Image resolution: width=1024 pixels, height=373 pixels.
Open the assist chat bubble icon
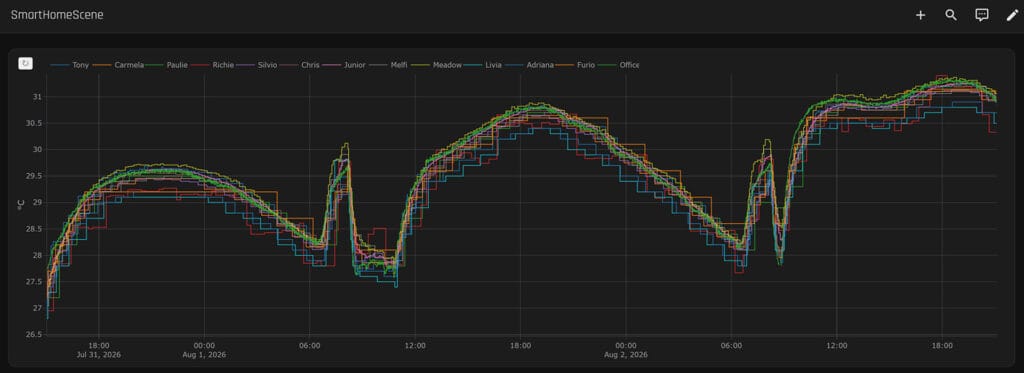982,15
